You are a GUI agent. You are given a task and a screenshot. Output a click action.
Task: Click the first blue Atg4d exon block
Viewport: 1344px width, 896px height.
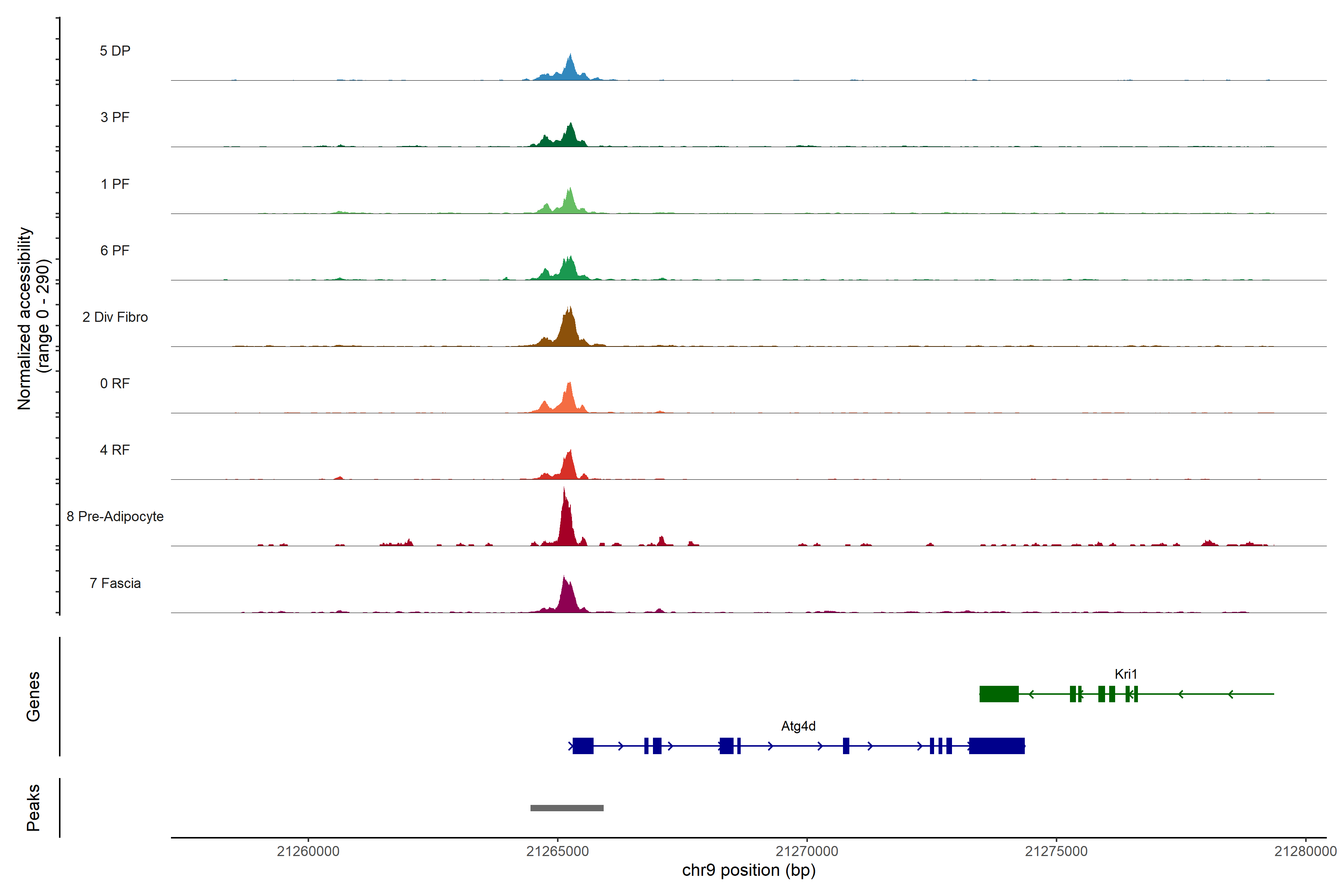[x=583, y=746]
